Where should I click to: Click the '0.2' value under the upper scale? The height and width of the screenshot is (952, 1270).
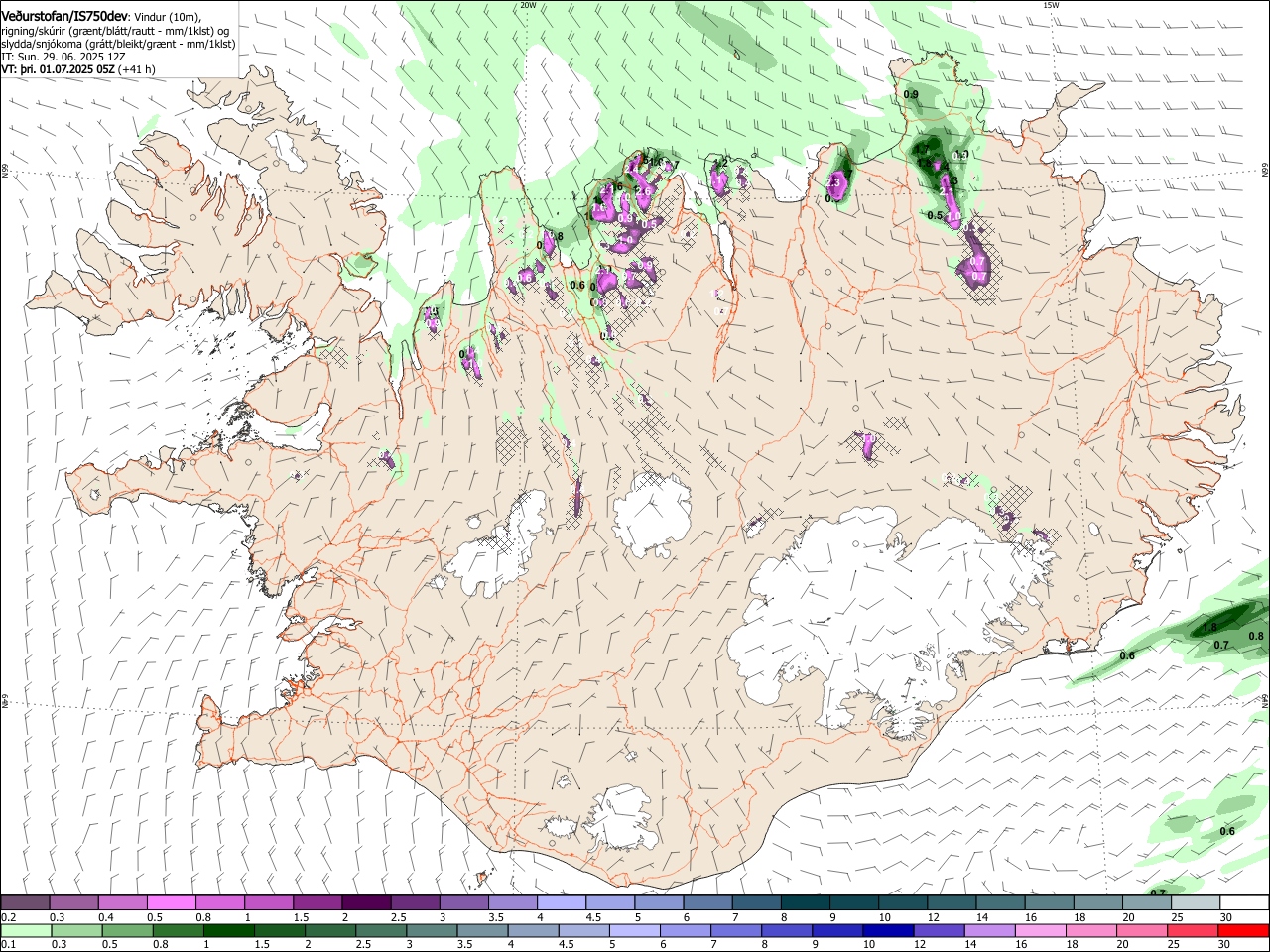(8, 917)
